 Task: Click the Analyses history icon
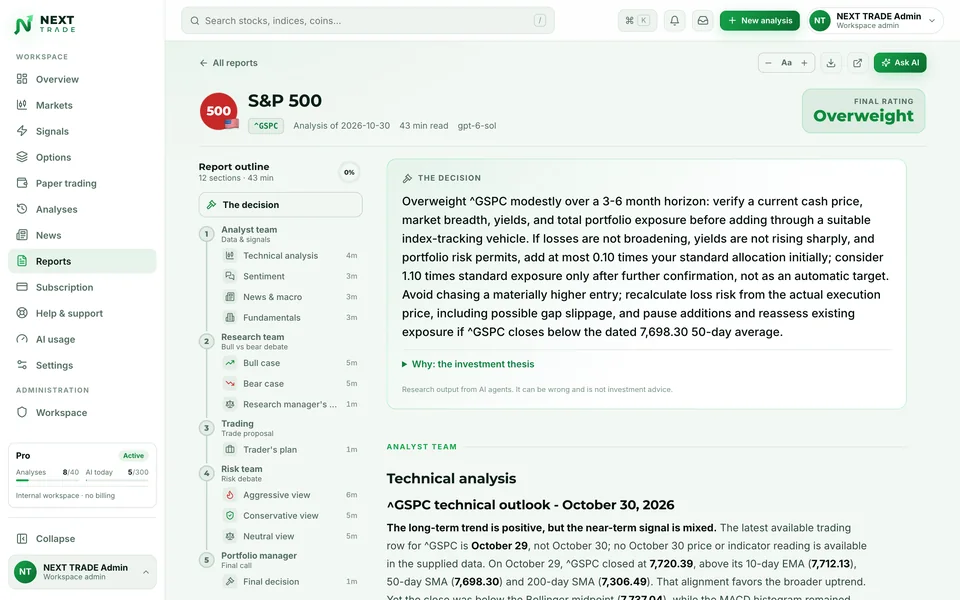[22, 209]
